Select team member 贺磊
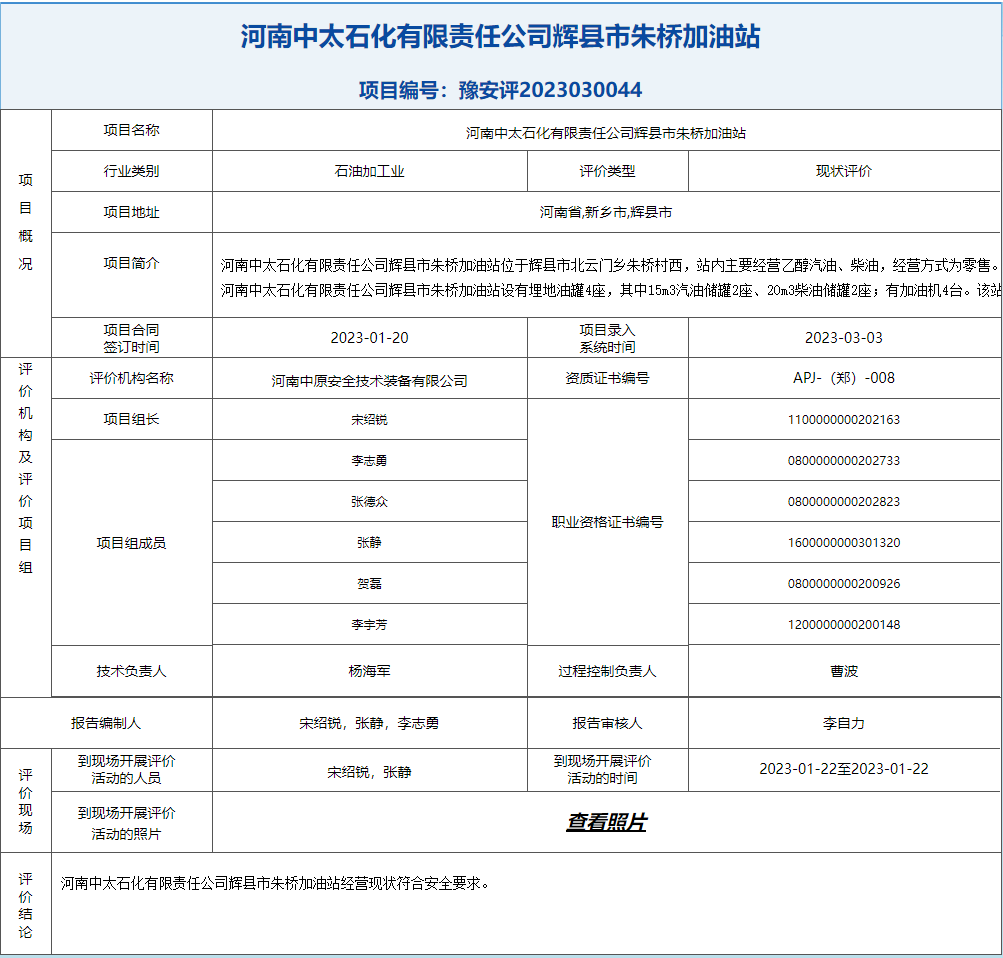The width and height of the screenshot is (1003, 958). [369, 583]
